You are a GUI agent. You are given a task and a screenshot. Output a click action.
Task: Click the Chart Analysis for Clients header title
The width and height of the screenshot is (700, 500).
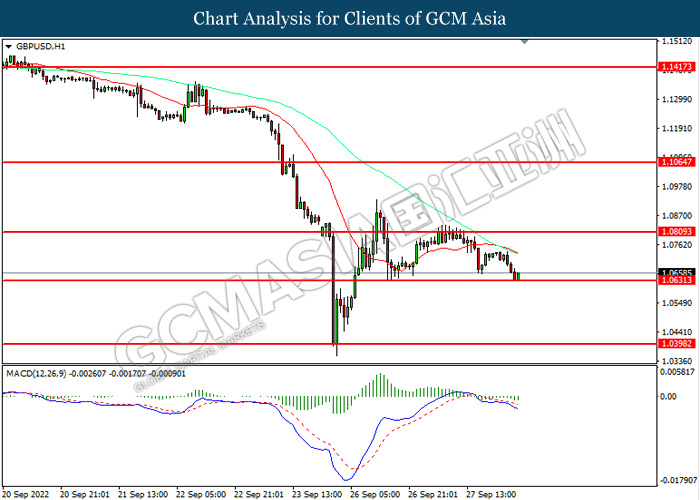350,18
